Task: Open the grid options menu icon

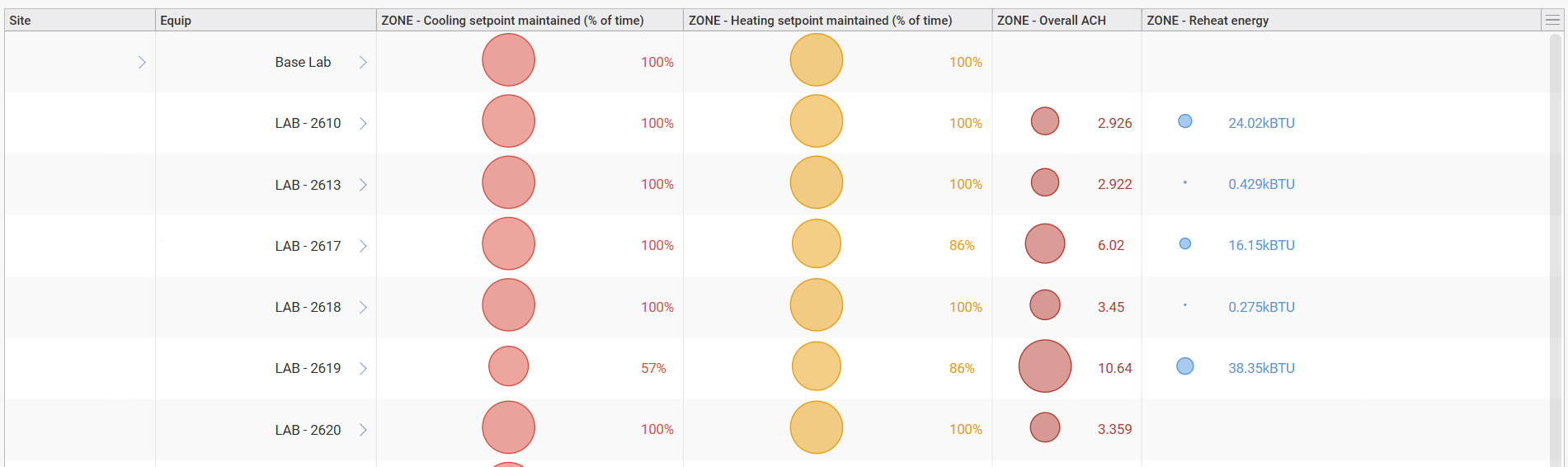Action: pos(1552,20)
